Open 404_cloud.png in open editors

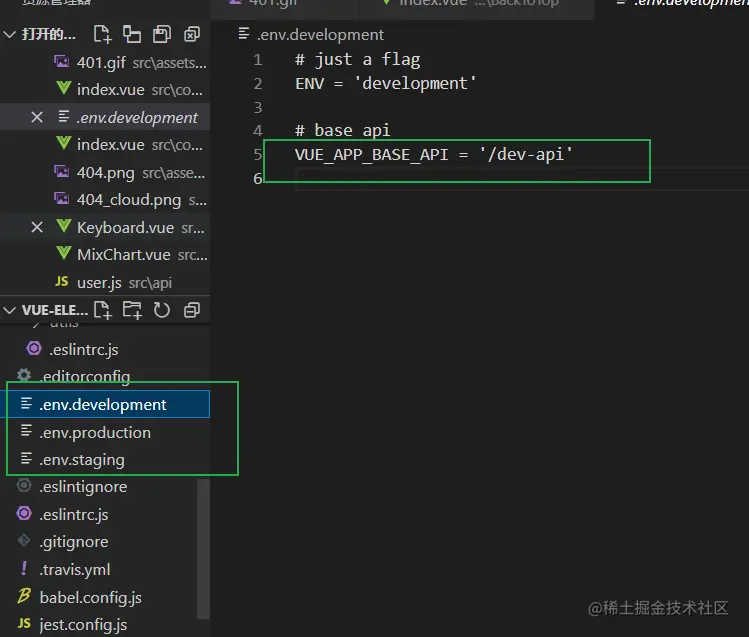[105, 200]
